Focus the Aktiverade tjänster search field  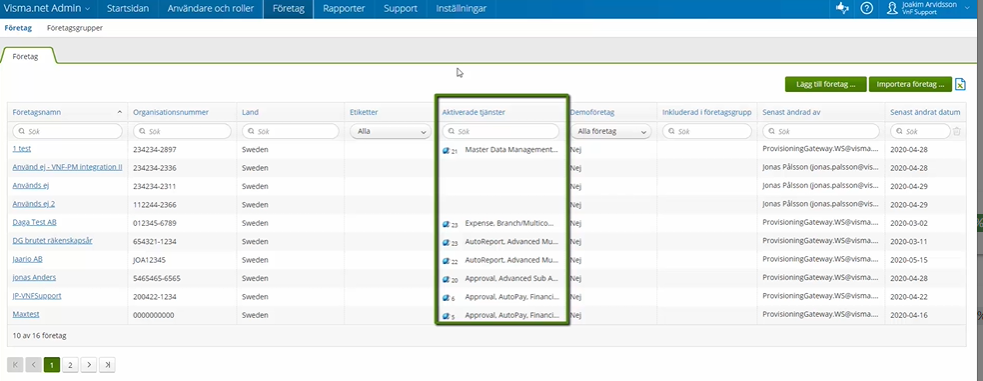501,132
